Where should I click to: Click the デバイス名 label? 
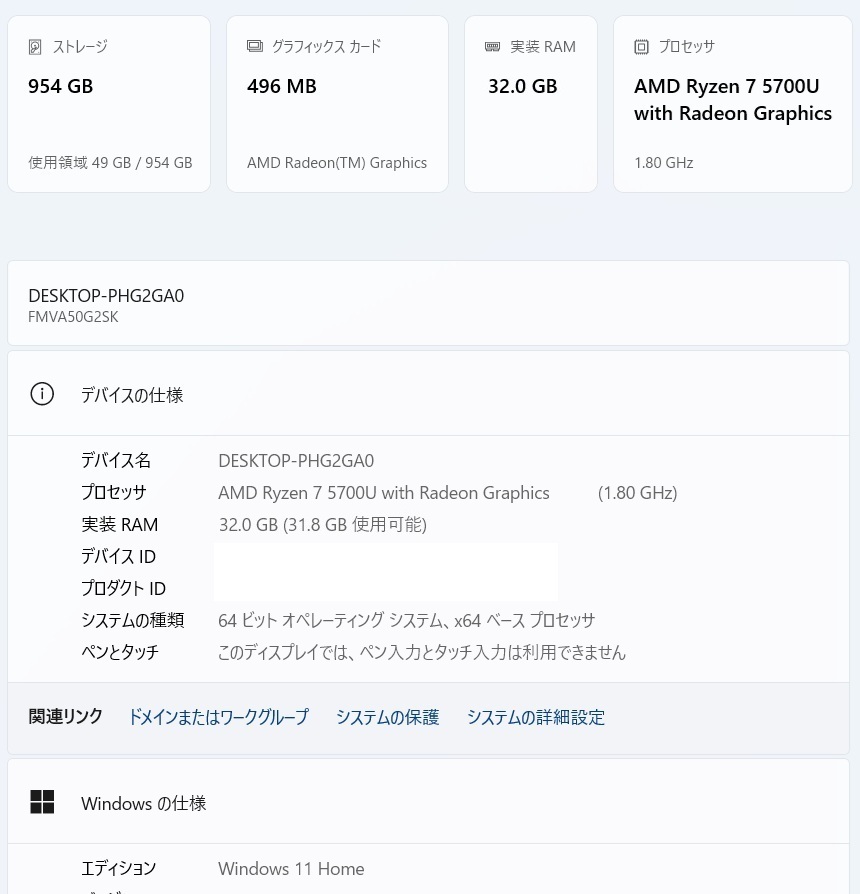116,460
